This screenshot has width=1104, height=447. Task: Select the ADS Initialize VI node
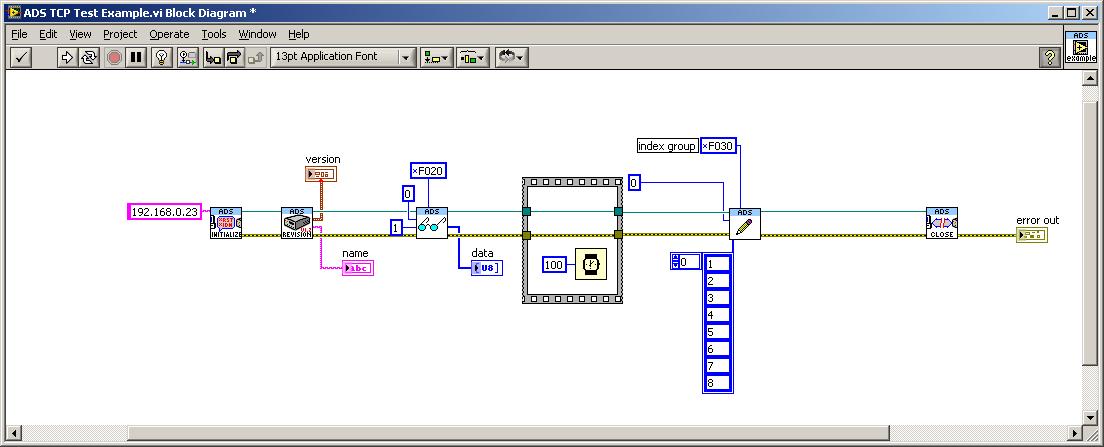(226, 223)
